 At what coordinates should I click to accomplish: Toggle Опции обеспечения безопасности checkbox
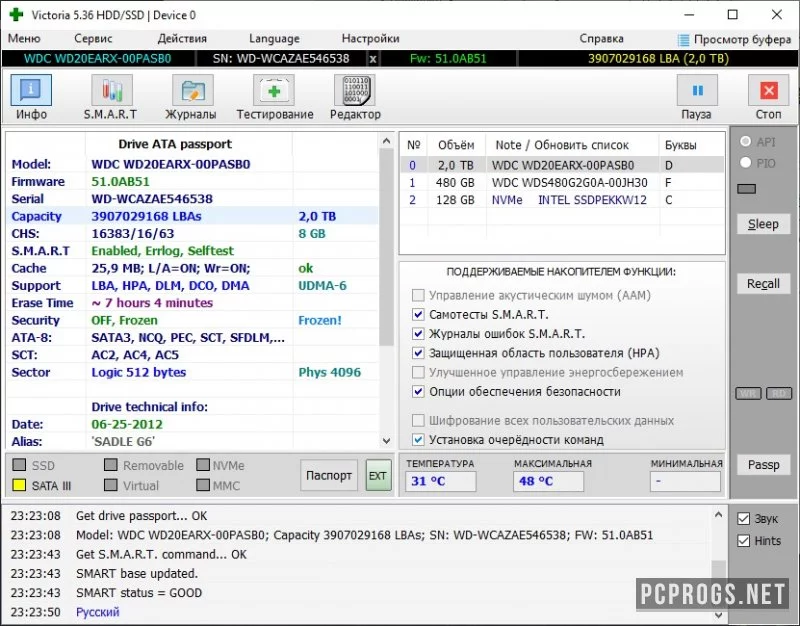tap(418, 391)
